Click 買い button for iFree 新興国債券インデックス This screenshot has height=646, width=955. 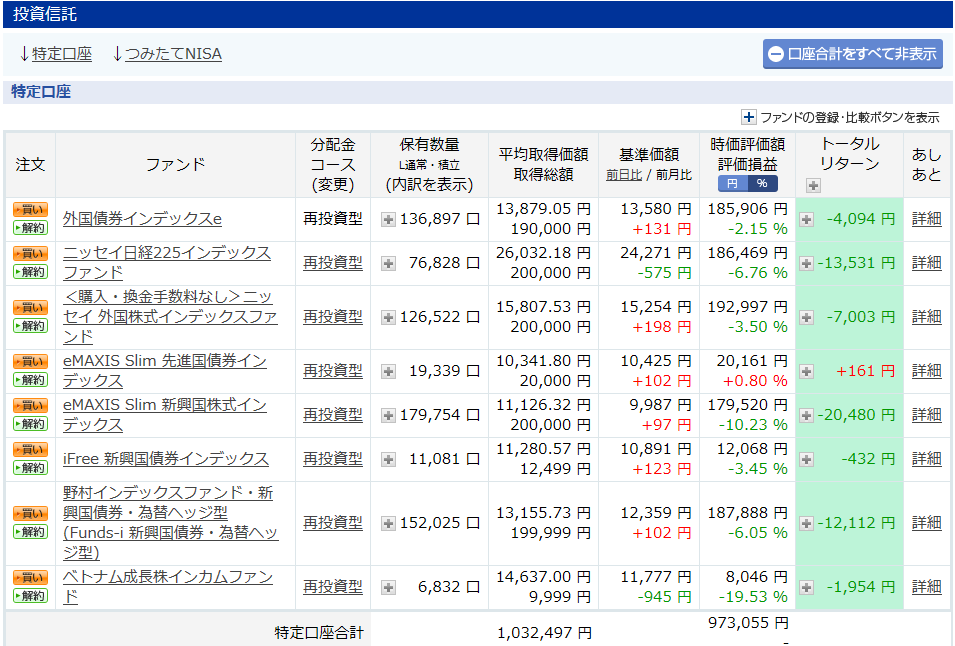(x=30, y=449)
